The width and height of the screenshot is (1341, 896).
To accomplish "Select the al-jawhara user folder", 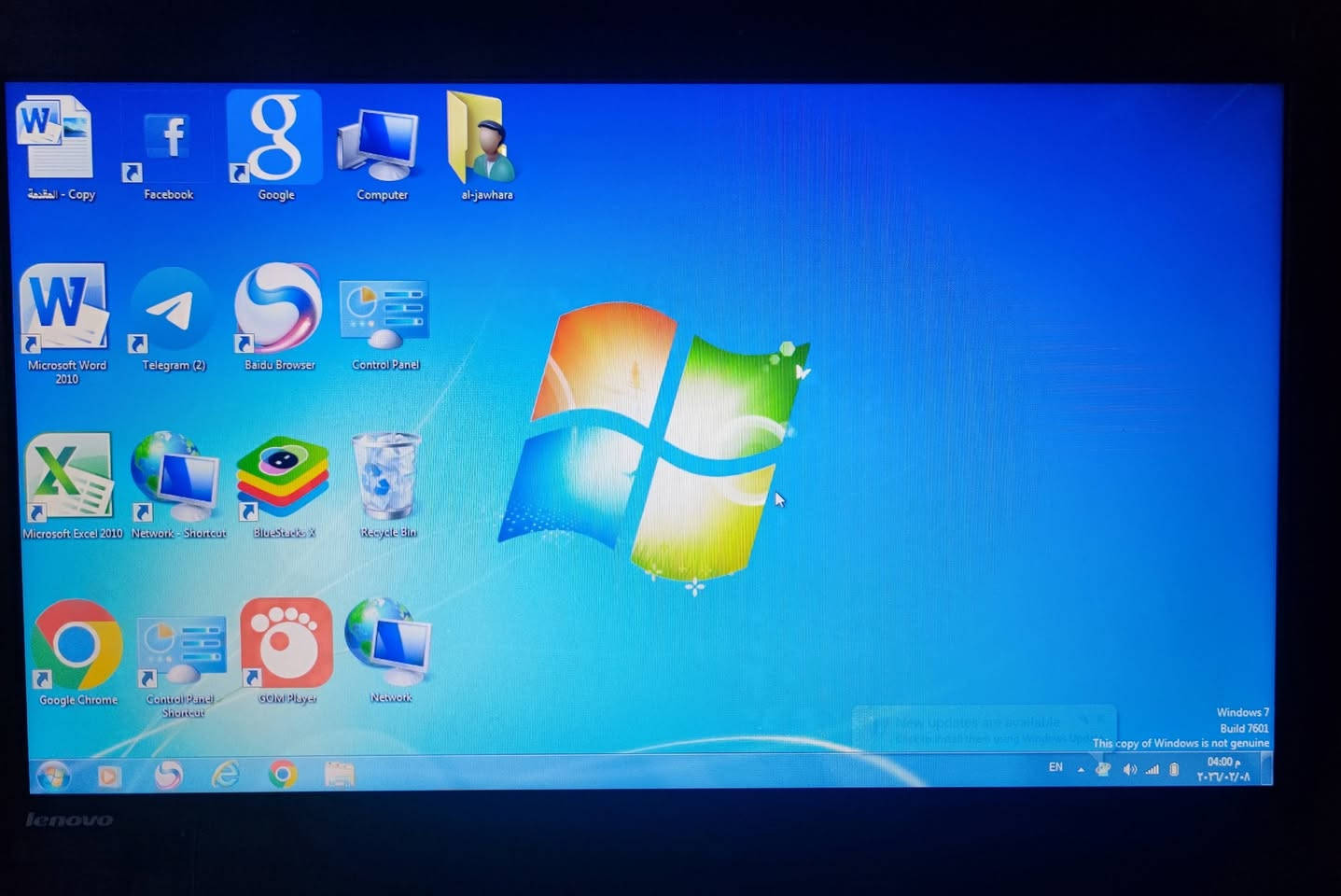I will pos(484,140).
